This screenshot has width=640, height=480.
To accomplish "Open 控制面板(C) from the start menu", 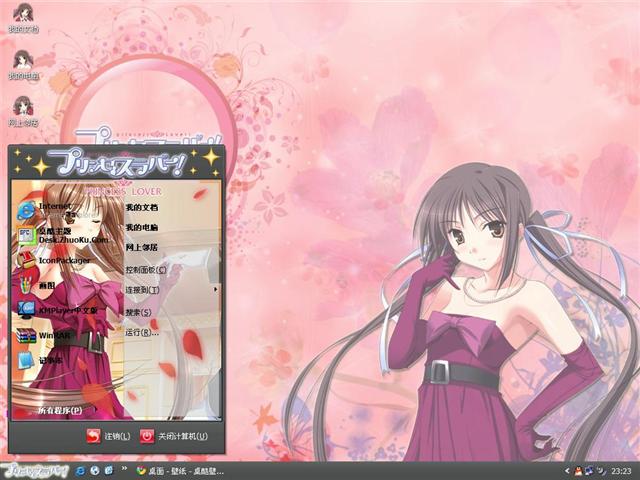I will pyautogui.click(x=146, y=270).
